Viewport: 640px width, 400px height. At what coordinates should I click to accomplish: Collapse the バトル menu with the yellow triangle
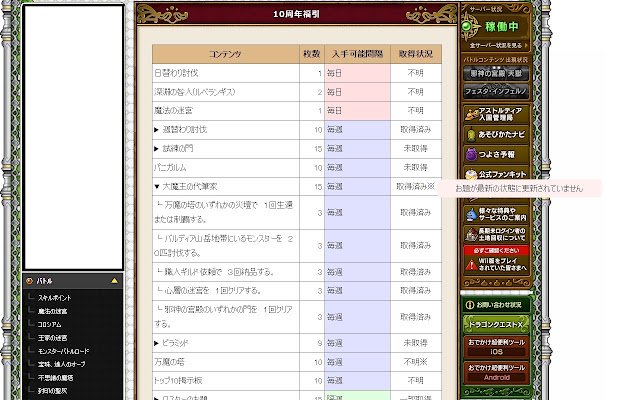pos(114,281)
